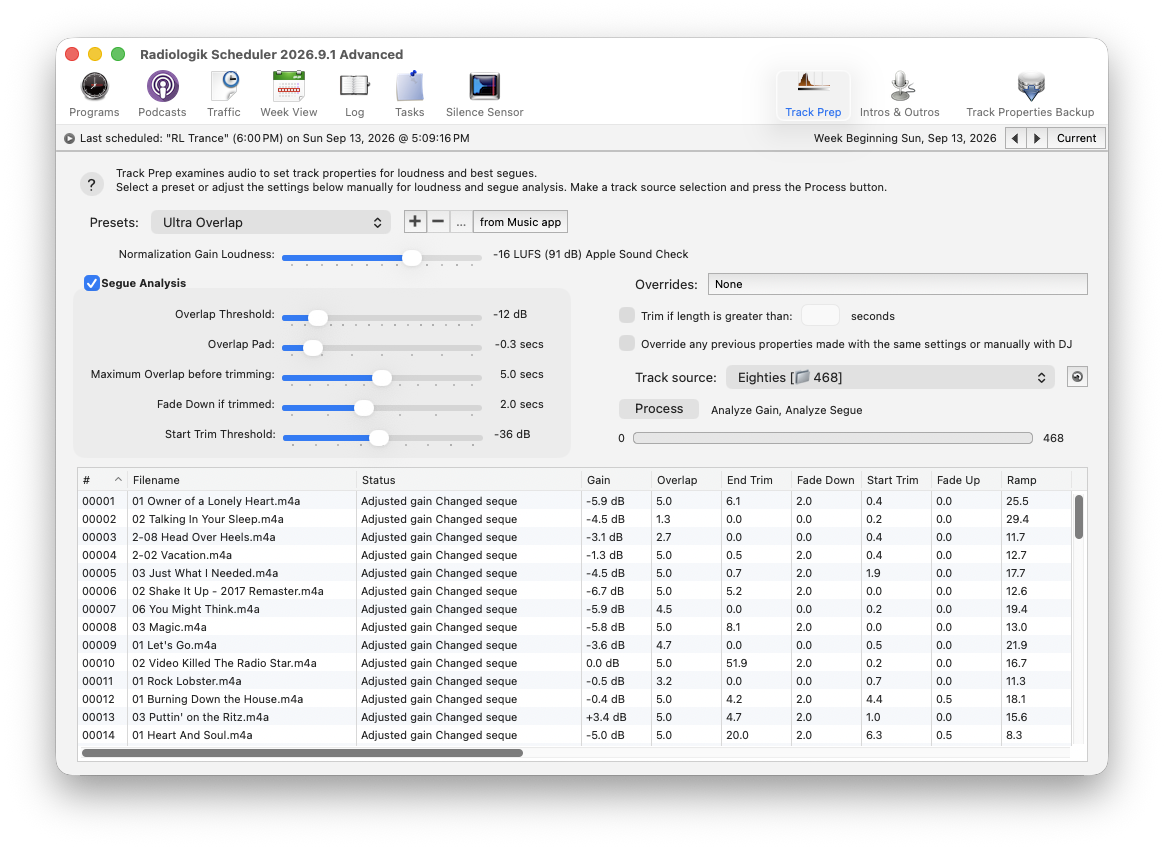This screenshot has height=849, width=1164.
Task: Click the Overlap column header
Action: [x=687, y=480]
